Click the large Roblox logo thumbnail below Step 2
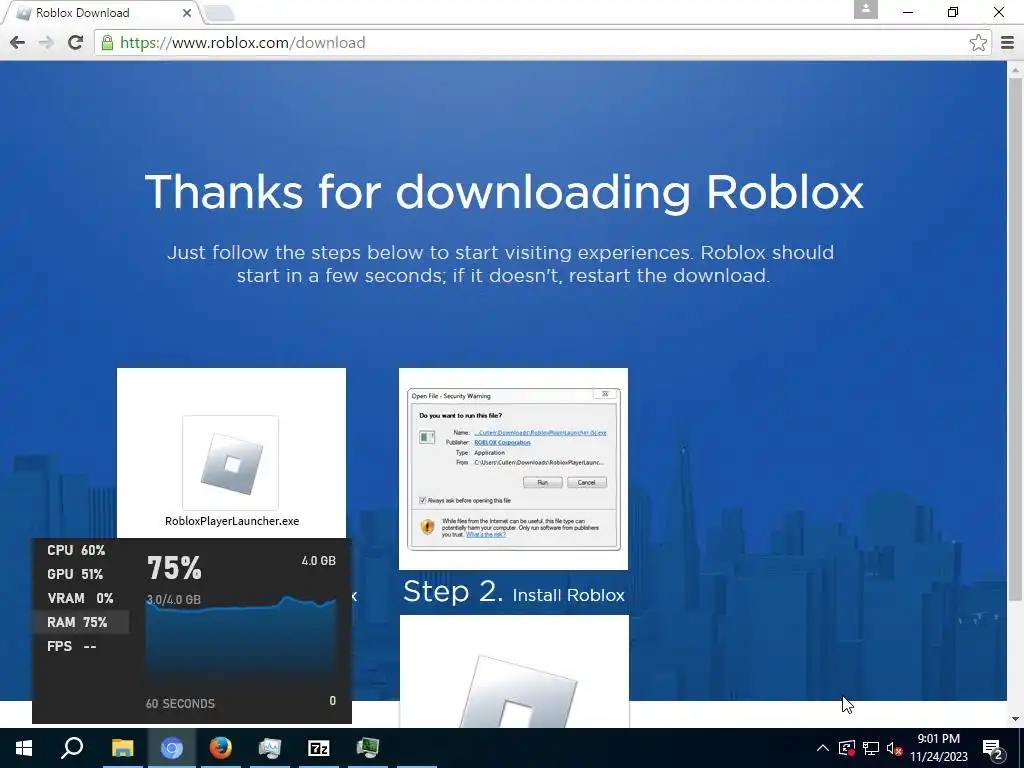 [x=514, y=671]
